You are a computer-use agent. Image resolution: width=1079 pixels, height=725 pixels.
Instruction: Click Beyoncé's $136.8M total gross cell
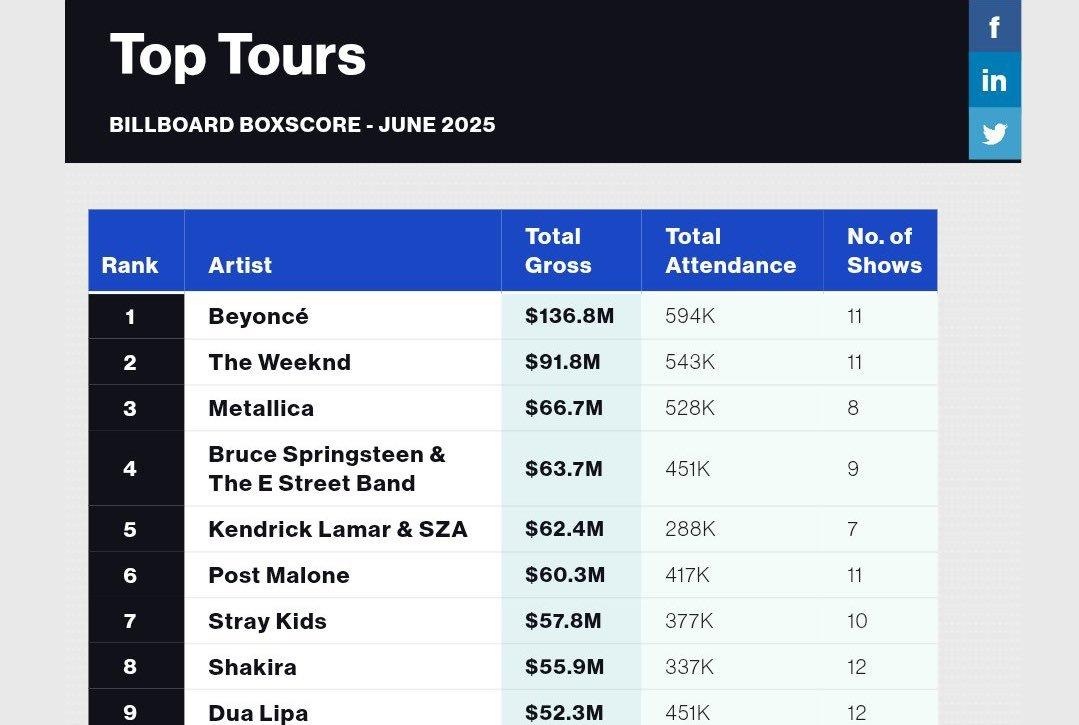pos(571,316)
